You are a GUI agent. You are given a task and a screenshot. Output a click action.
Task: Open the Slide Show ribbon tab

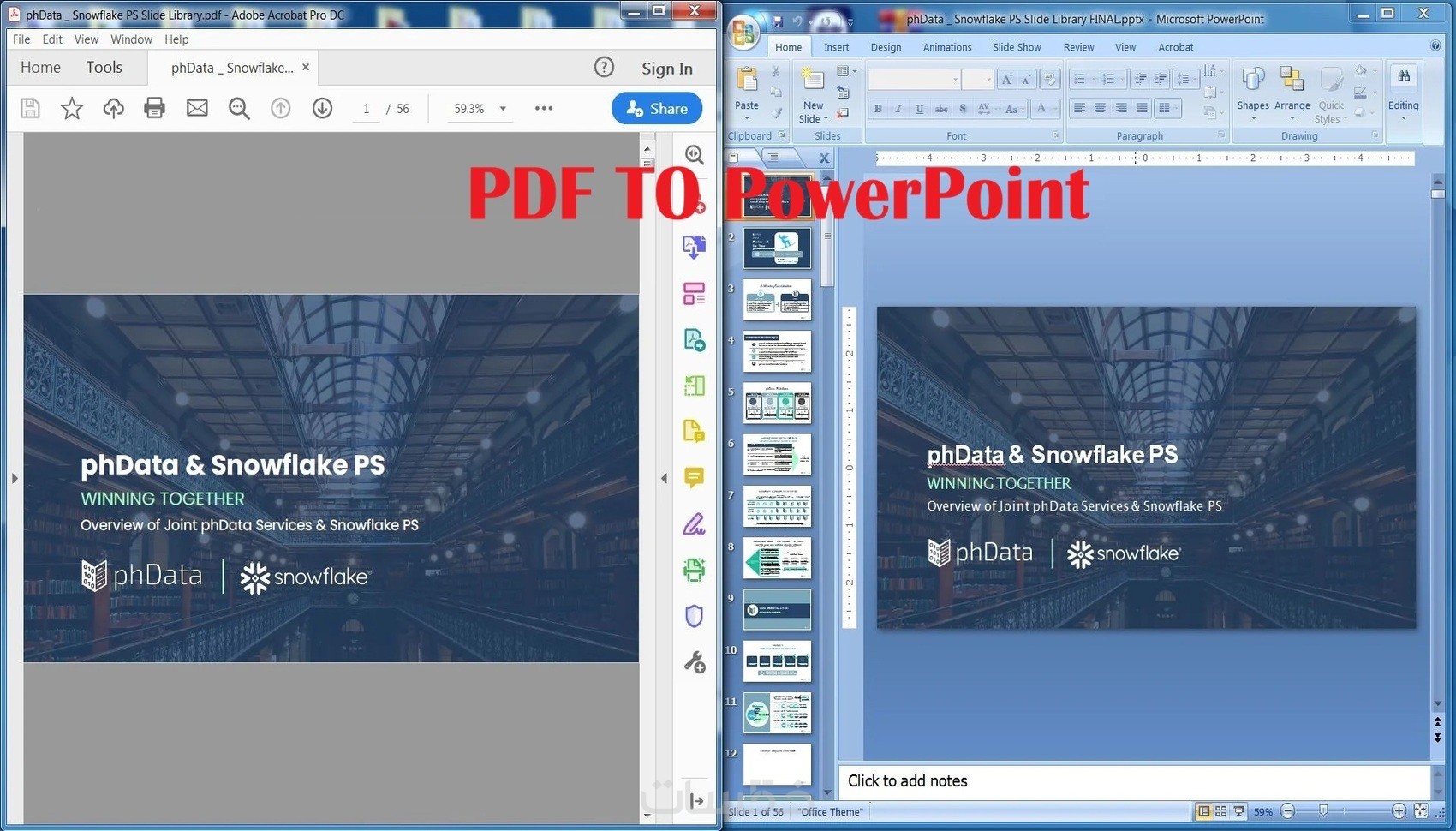[x=1017, y=47]
